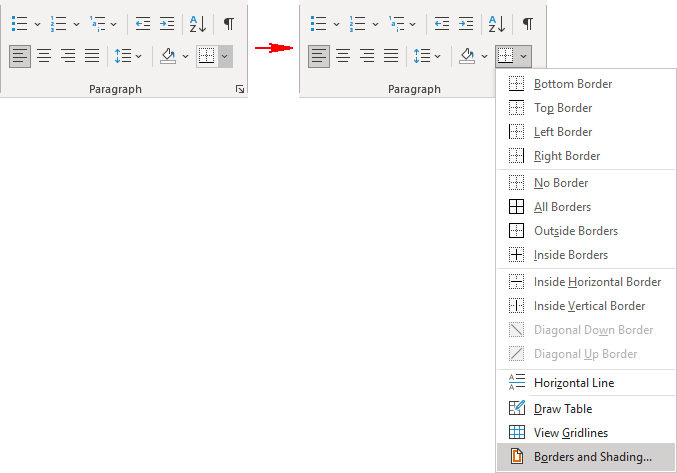Apply Outside Borders from the menu
677x473 pixels.
(x=585, y=231)
